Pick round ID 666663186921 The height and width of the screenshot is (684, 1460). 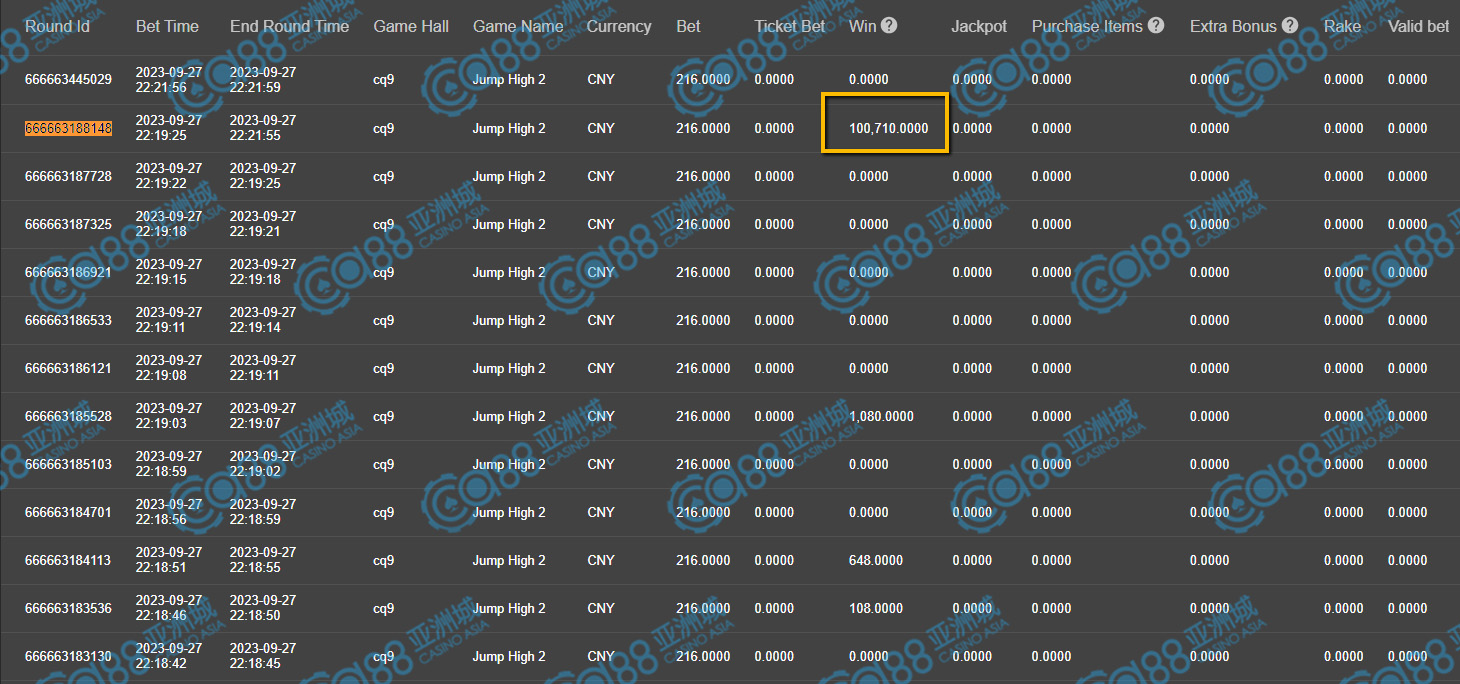[x=68, y=272]
